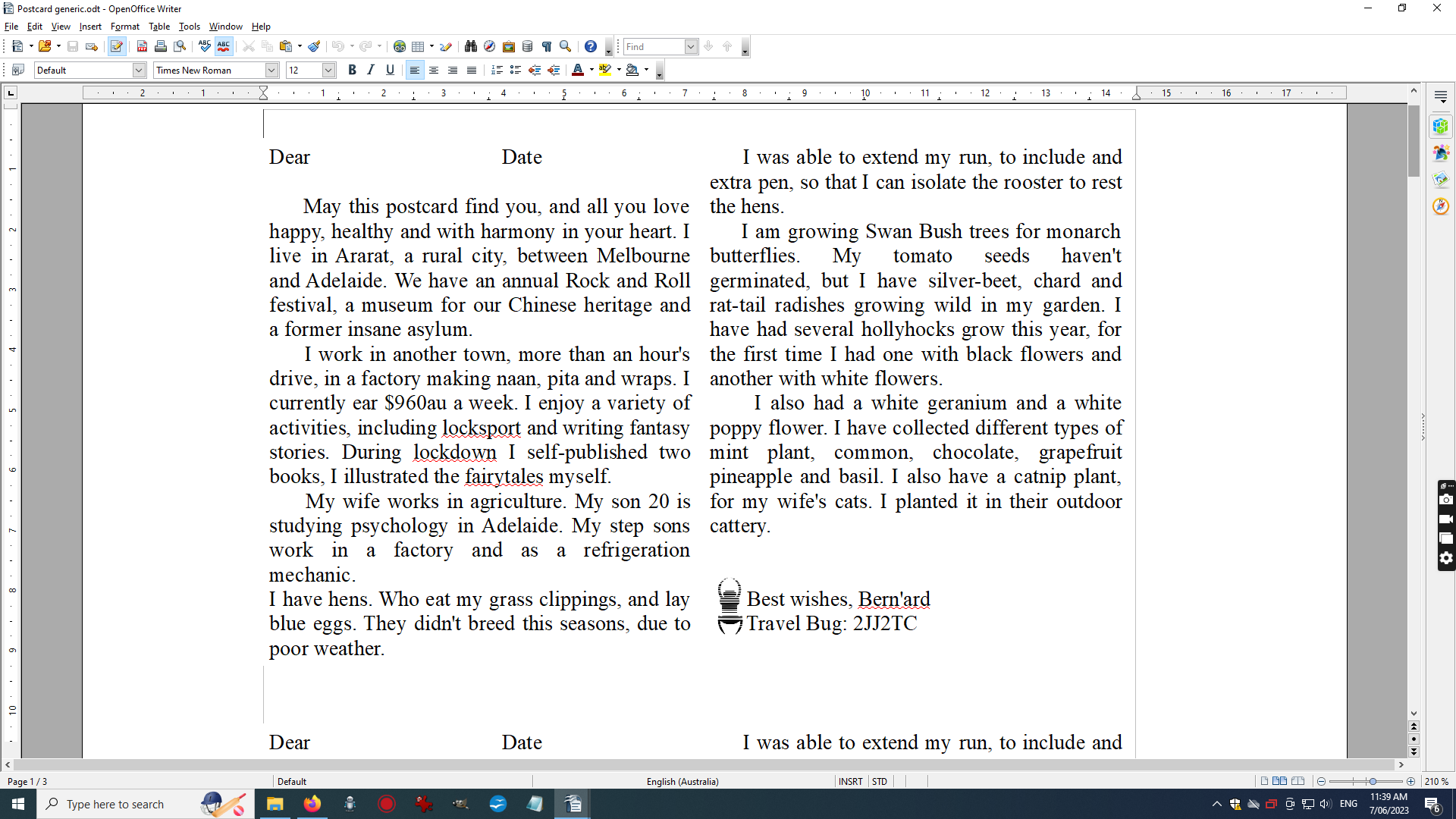Open highlighting color dropdown arrow
1456x819 pixels.
coord(619,70)
